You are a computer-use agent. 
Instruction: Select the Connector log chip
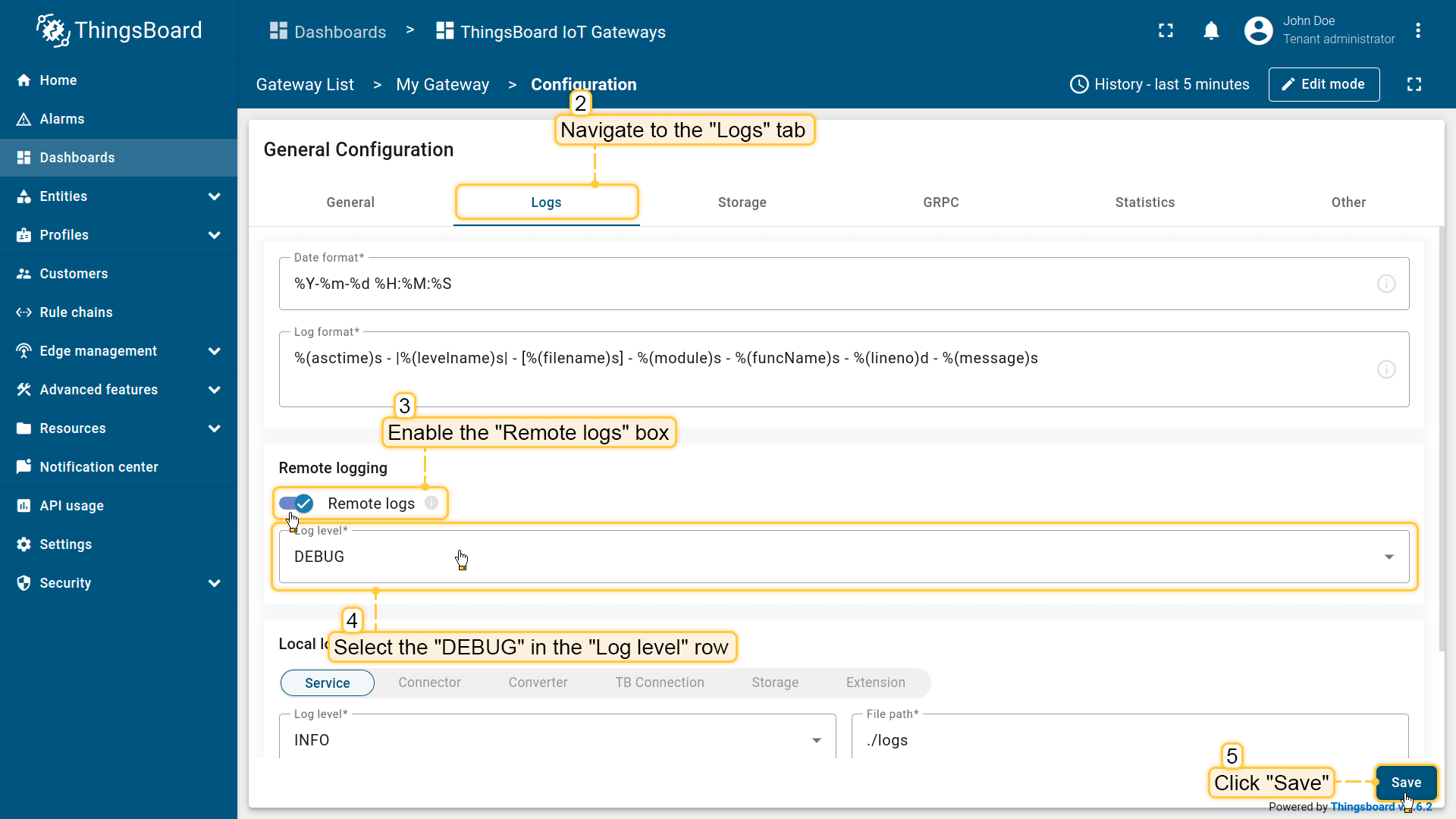click(x=430, y=682)
